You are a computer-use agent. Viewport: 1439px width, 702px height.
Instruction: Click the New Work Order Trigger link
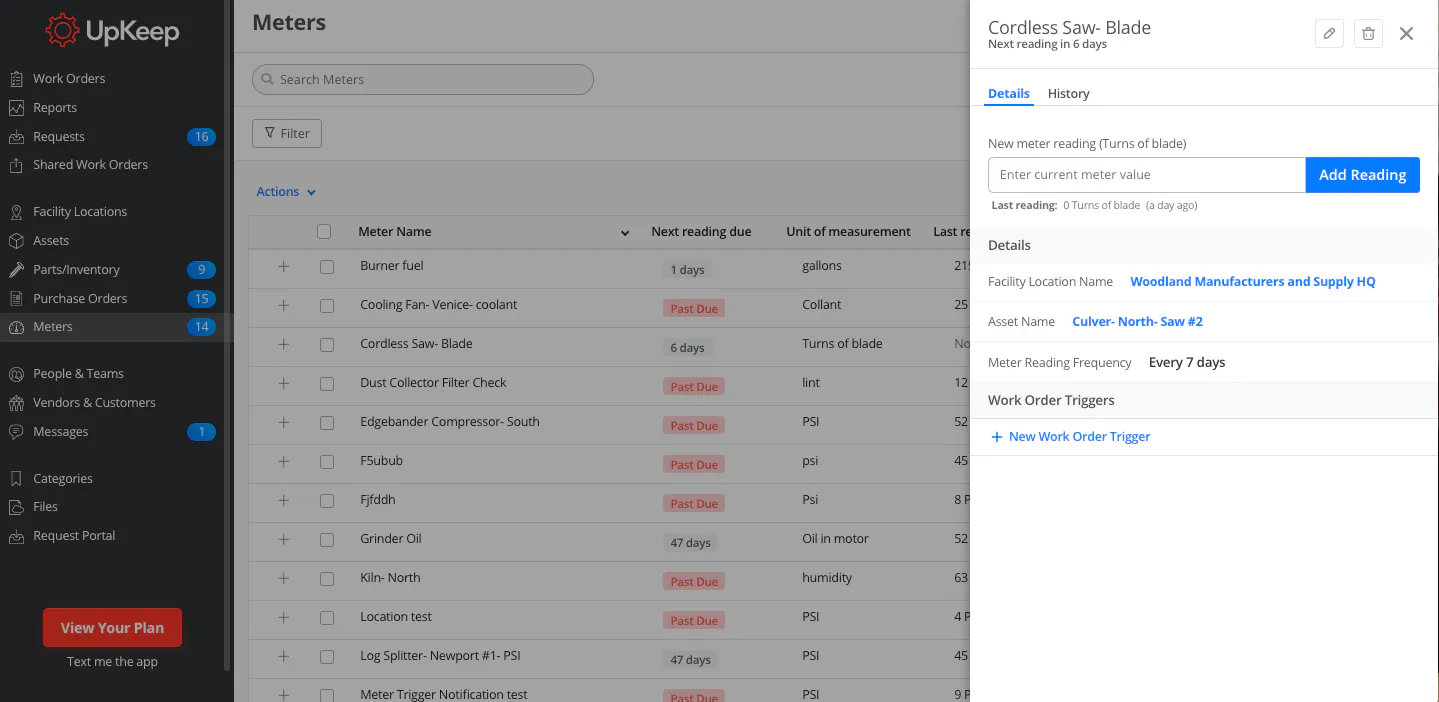(x=1079, y=437)
